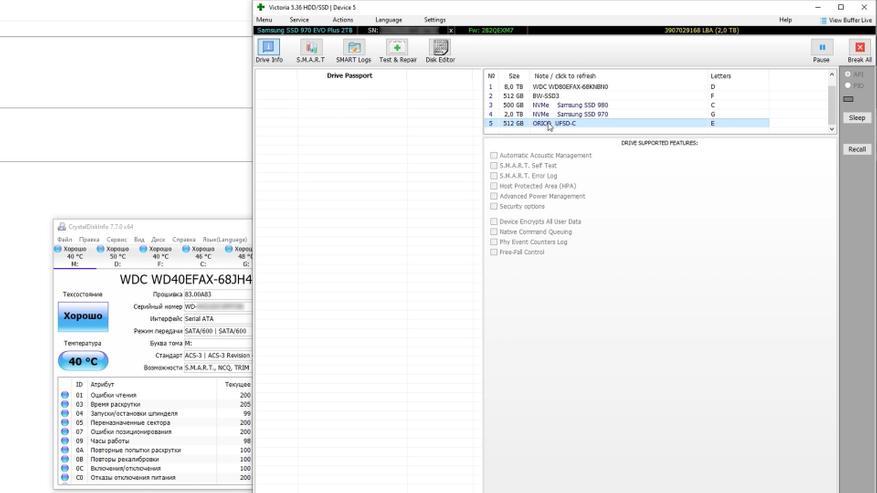Click the Note / click to refresh header
The height and width of the screenshot is (493, 877).
(565, 76)
